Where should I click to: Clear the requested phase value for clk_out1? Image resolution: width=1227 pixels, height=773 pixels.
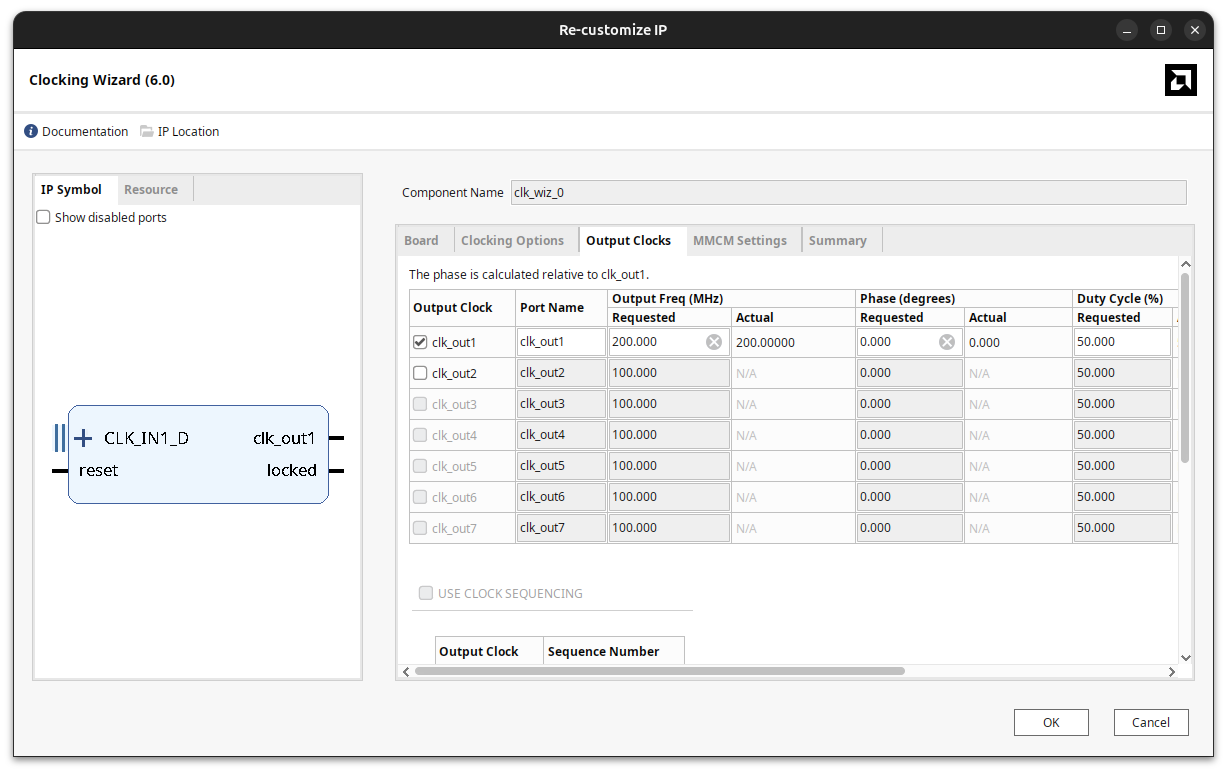(946, 342)
